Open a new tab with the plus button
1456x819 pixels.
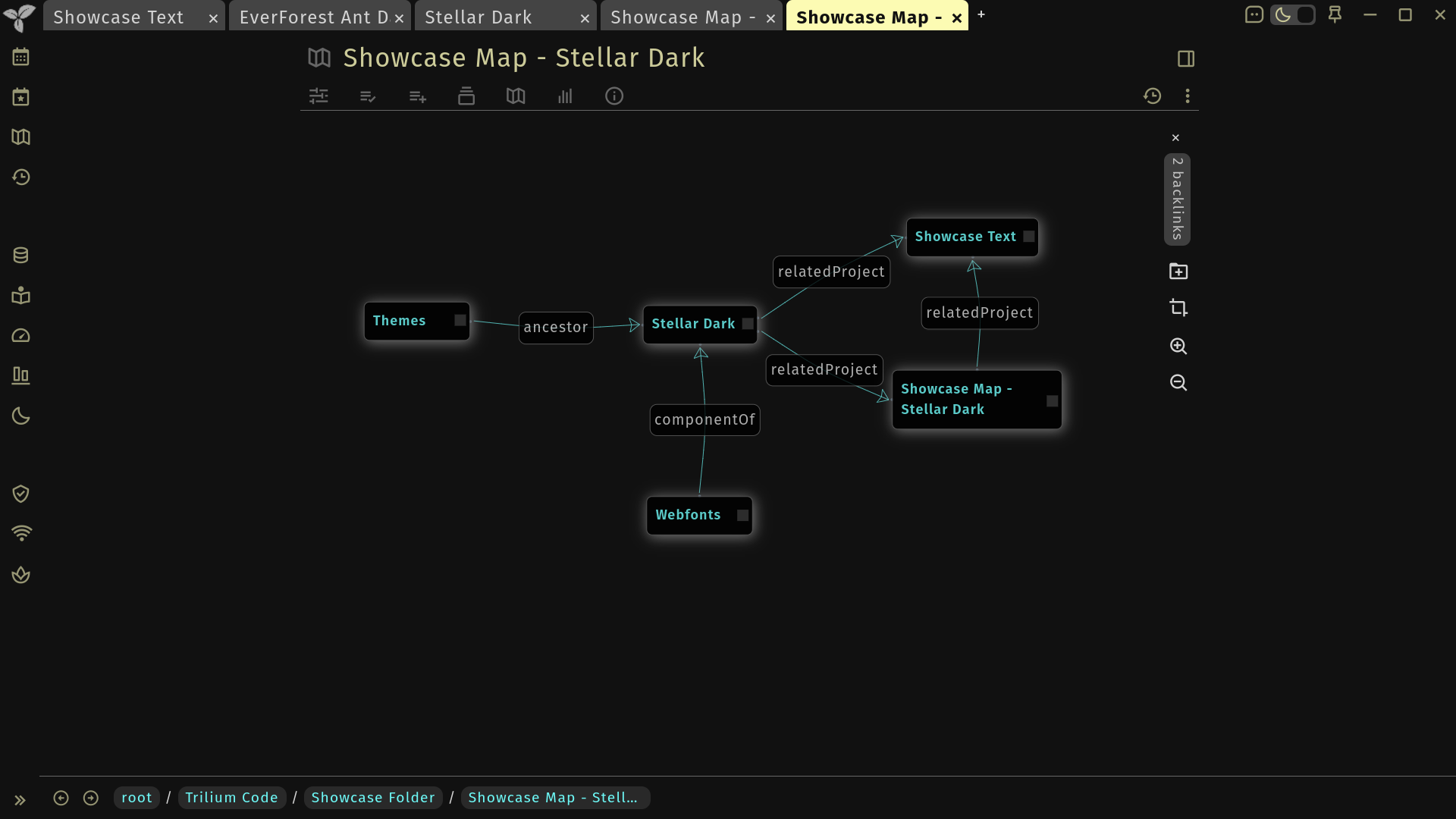(981, 14)
